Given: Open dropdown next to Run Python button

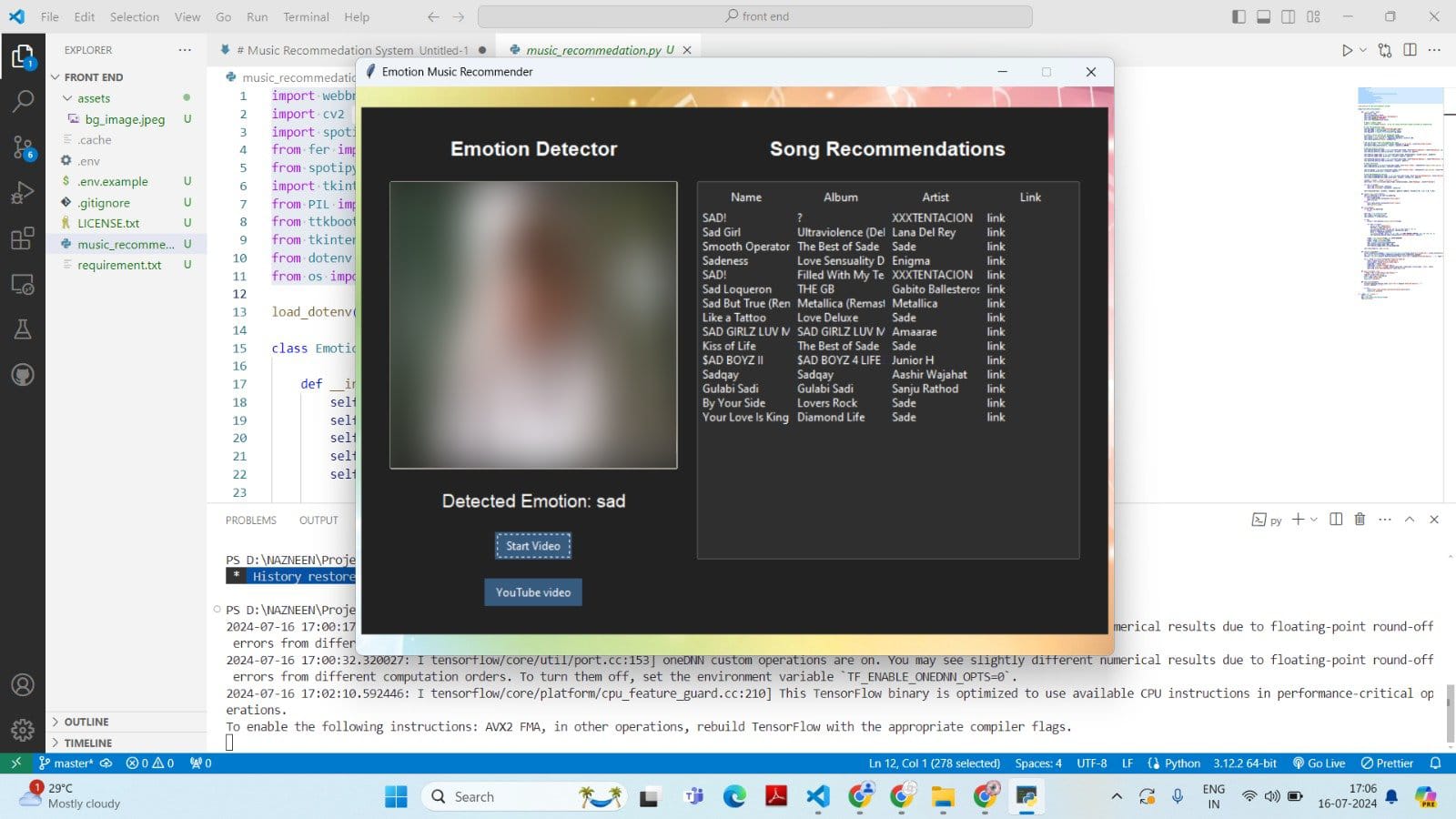Looking at the screenshot, I should (1363, 50).
